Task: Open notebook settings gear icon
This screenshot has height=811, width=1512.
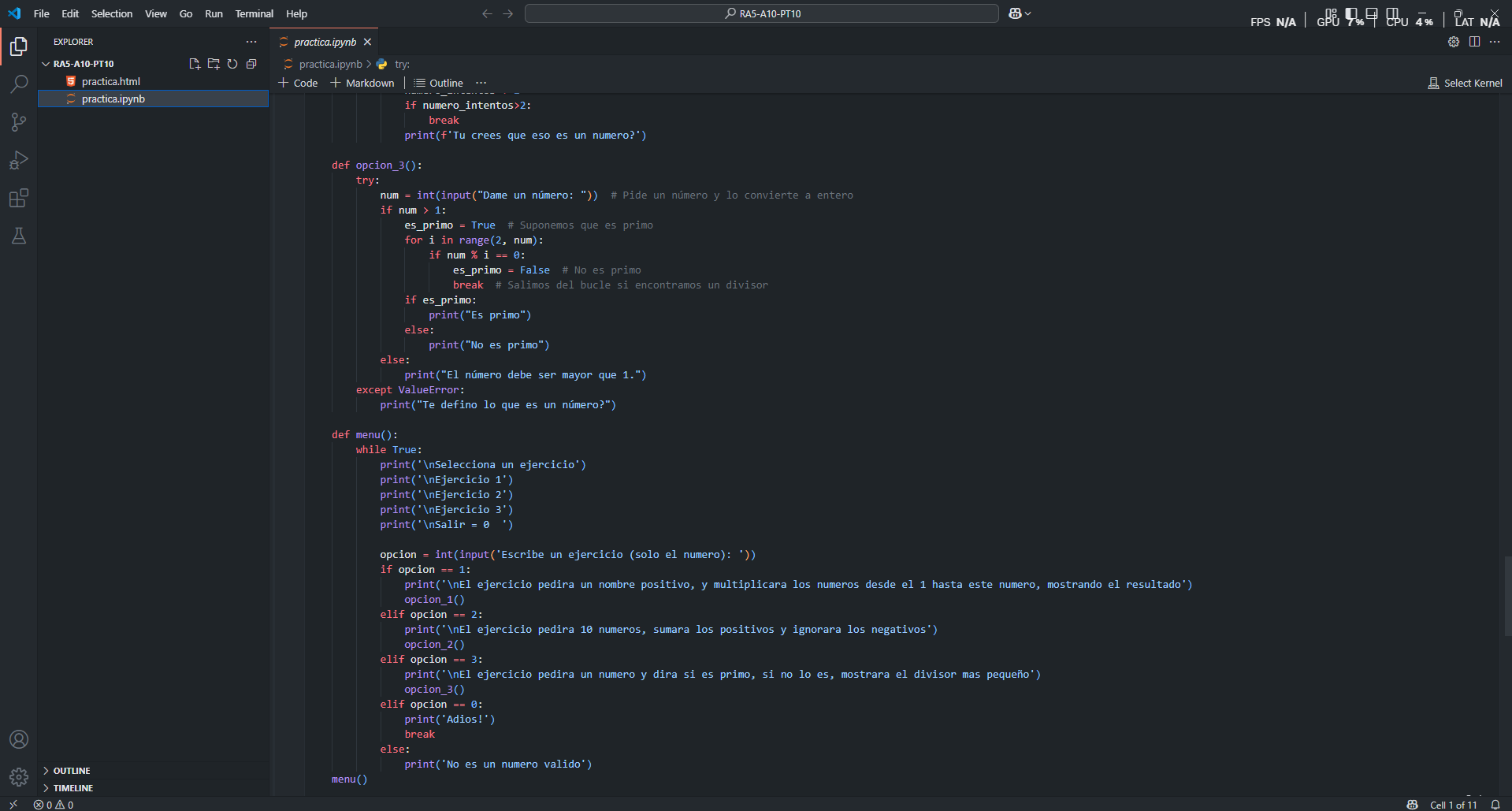Action: click(x=1454, y=42)
